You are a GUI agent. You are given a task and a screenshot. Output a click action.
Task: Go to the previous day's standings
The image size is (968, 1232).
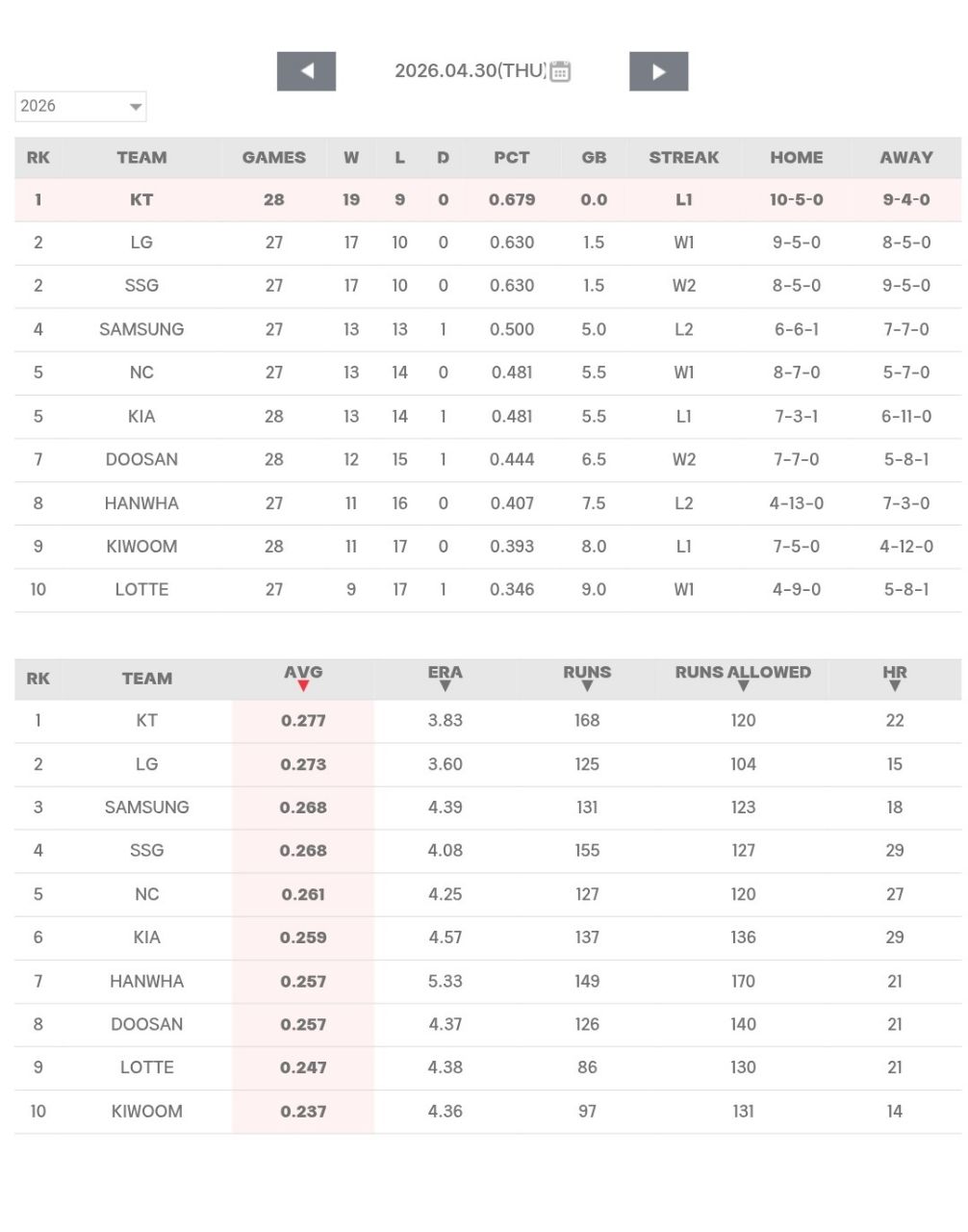[306, 71]
